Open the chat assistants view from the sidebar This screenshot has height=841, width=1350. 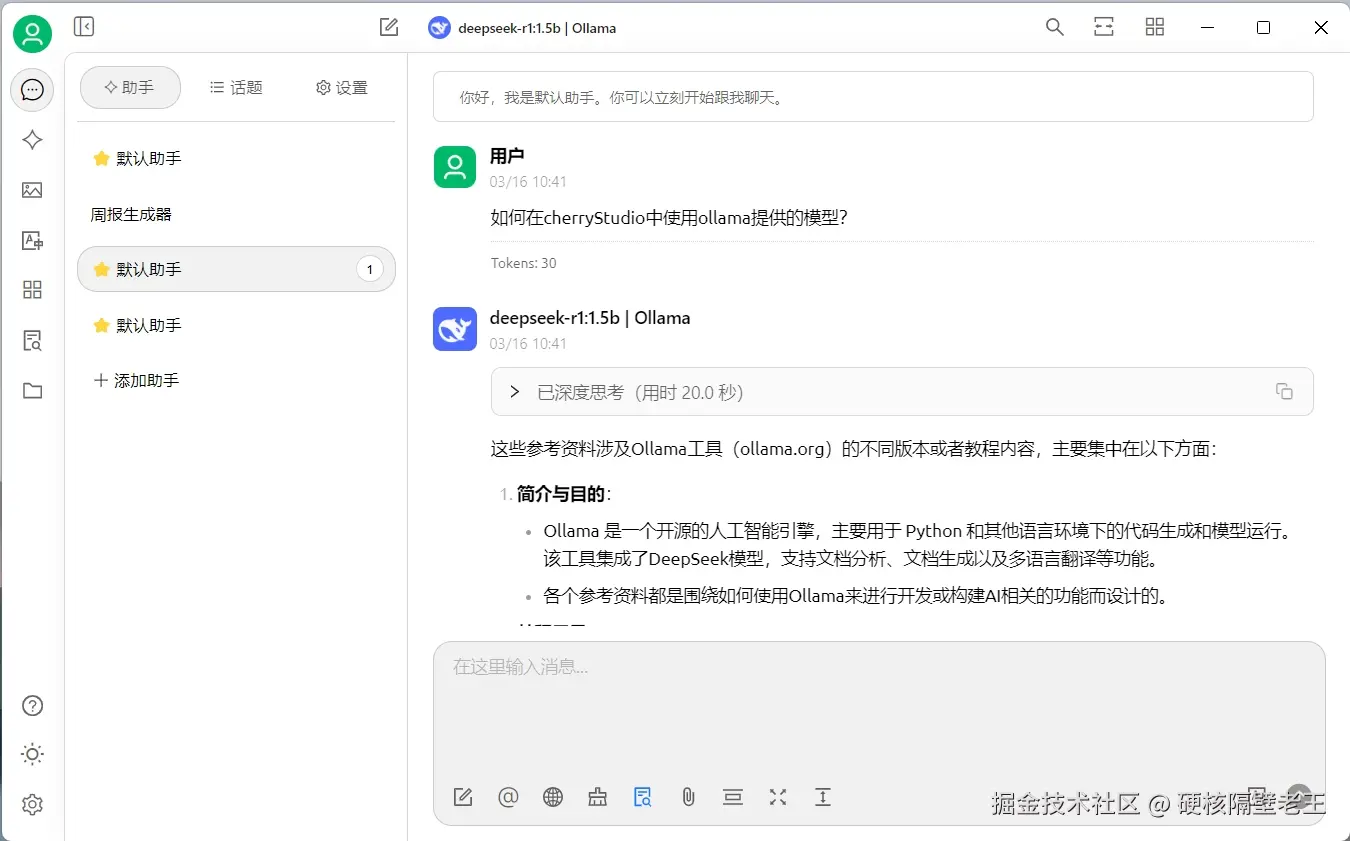[x=32, y=90]
